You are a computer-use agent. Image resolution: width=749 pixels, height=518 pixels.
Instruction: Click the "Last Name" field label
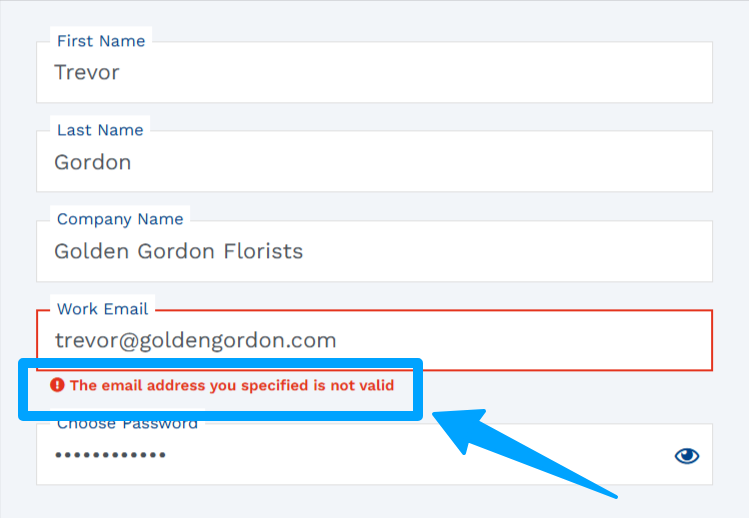99,130
